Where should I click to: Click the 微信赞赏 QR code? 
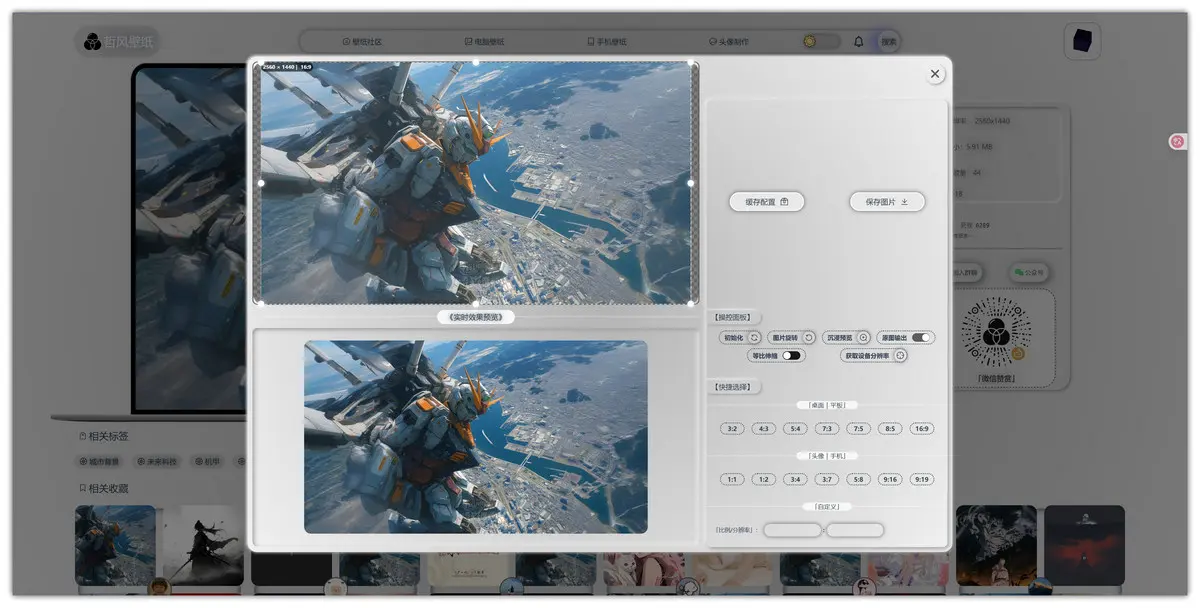995,330
